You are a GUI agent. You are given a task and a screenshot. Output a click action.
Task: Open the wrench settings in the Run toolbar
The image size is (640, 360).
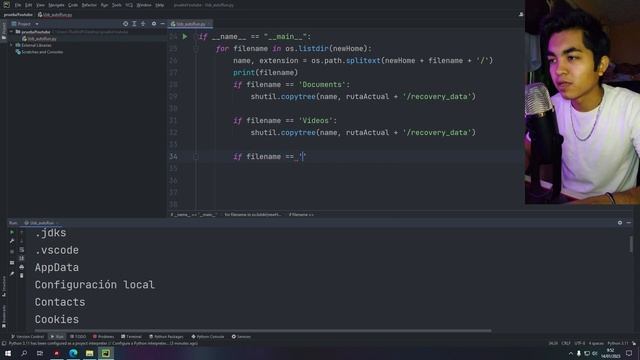click(x=12, y=241)
